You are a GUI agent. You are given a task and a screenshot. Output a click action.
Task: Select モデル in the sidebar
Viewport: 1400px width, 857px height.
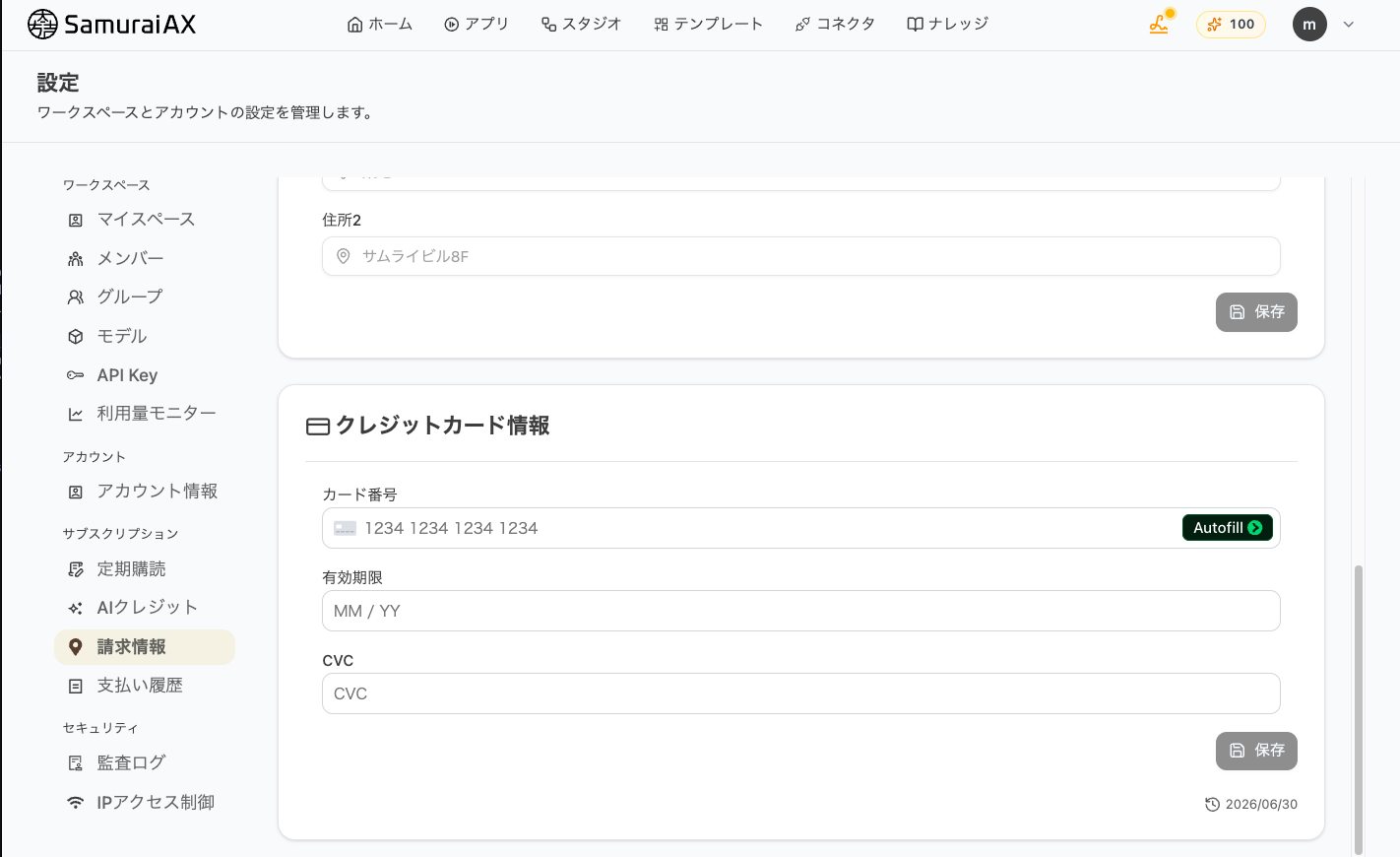(x=145, y=337)
